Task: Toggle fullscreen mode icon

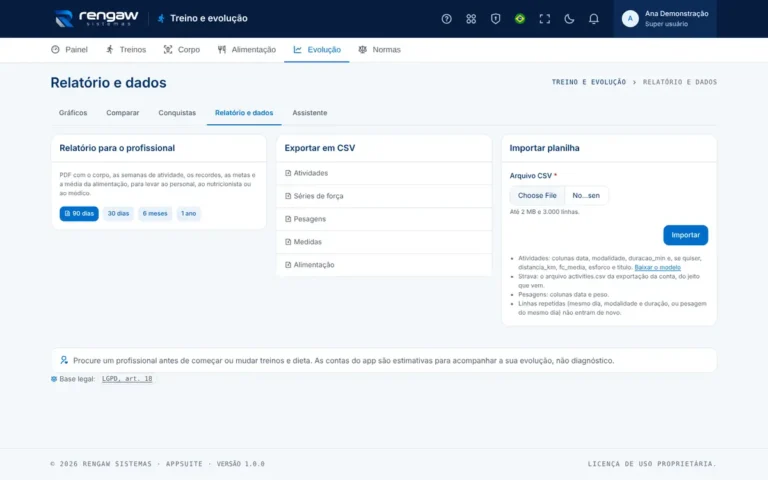Action: point(544,19)
